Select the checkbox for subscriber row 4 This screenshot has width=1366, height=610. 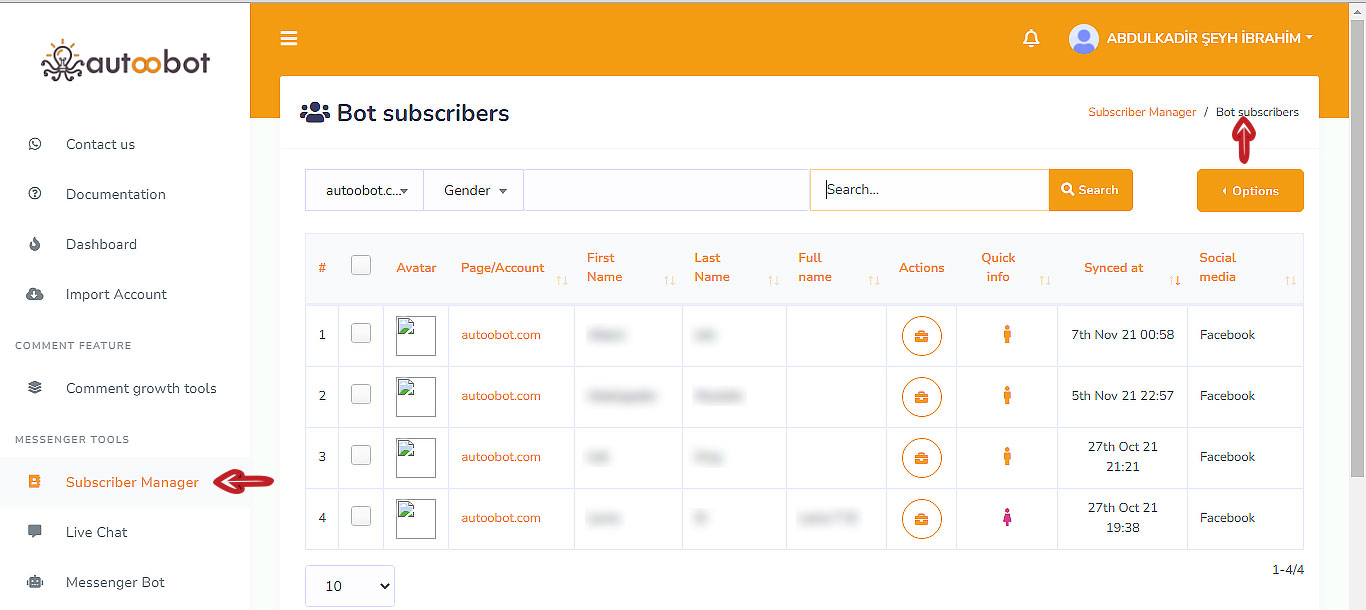point(361,517)
